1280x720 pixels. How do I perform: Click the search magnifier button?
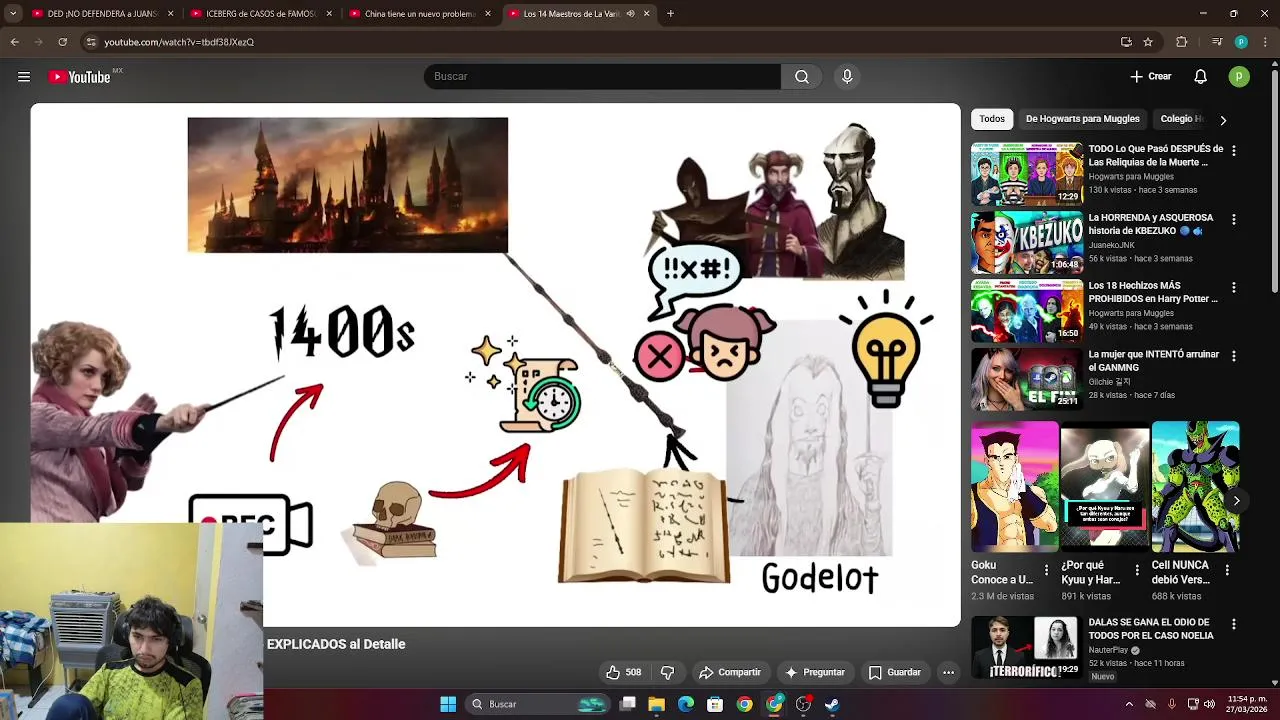pyautogui.click(x=802, y=77)
